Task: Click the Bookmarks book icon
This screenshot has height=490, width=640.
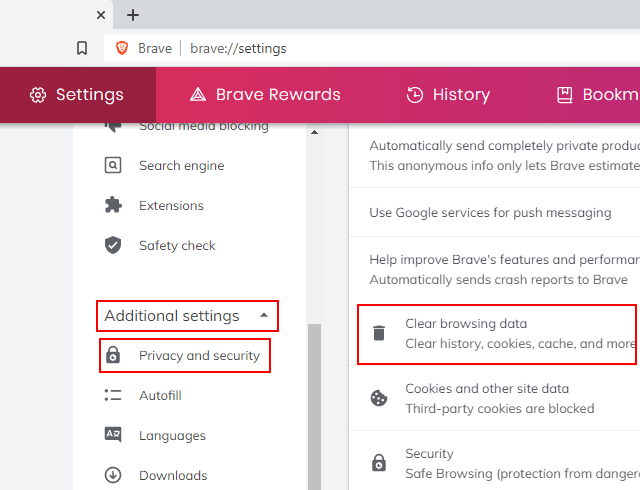Action: point(564,95)
